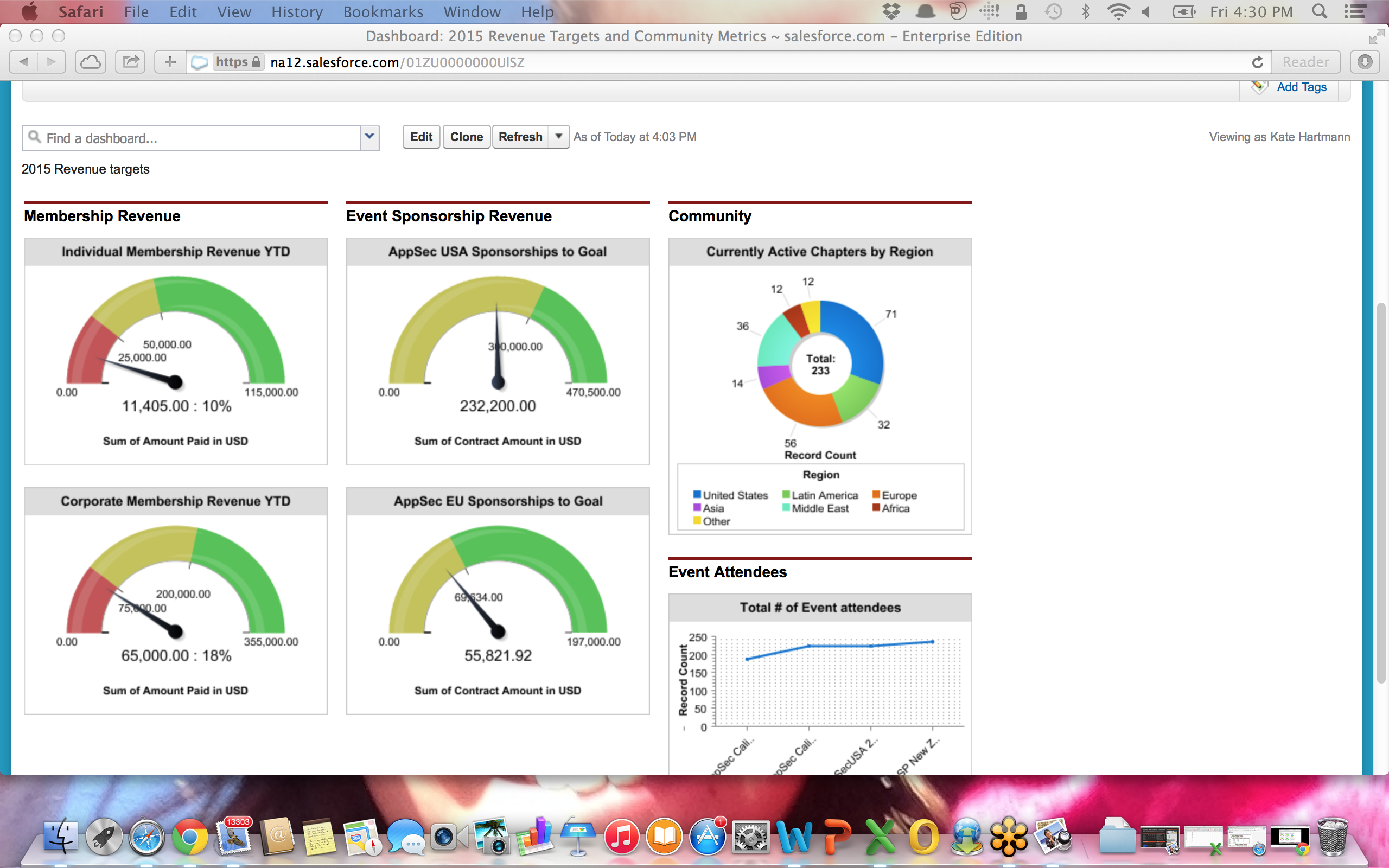Viewport: 1389px width, 868px height.
Task: Click the United States blue legend swatch
Action: pos(697,495)
